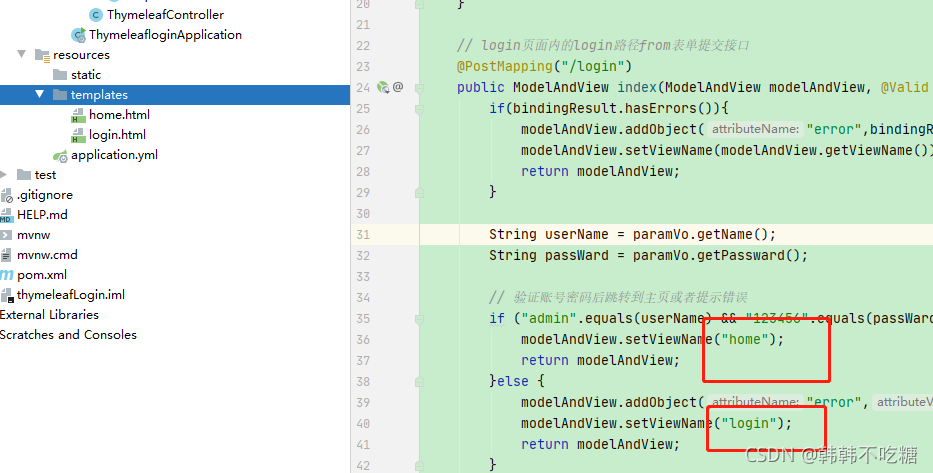933x473 pixels.
Task: Click the ThymeleafloginApplication Spring run icon
Action: 79,35
